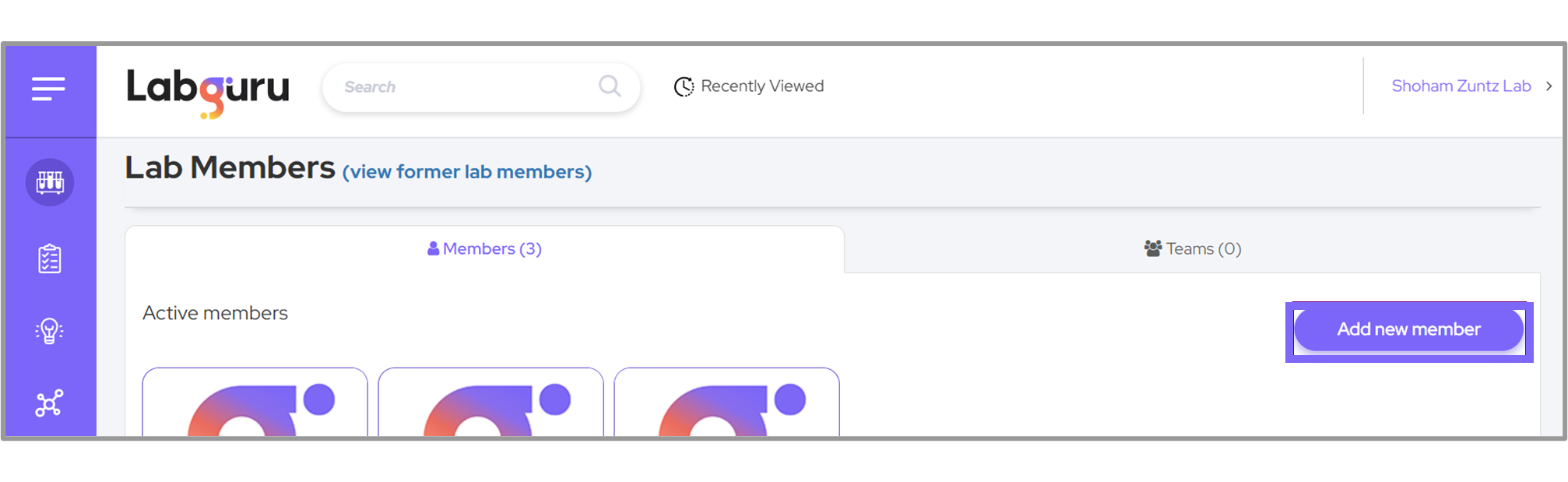The image size is (1568, 482).
Task: Follow the view former lab members link
Action: 467,172
